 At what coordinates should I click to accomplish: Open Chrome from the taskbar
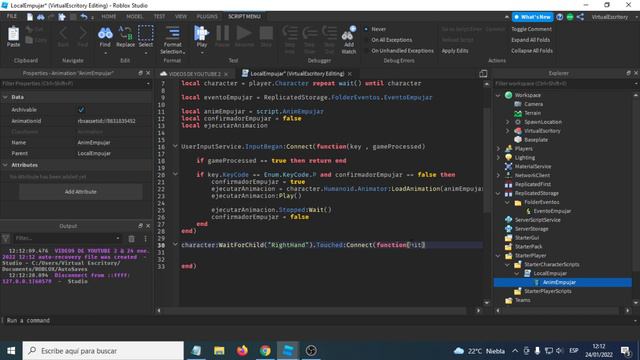point(265,351)
